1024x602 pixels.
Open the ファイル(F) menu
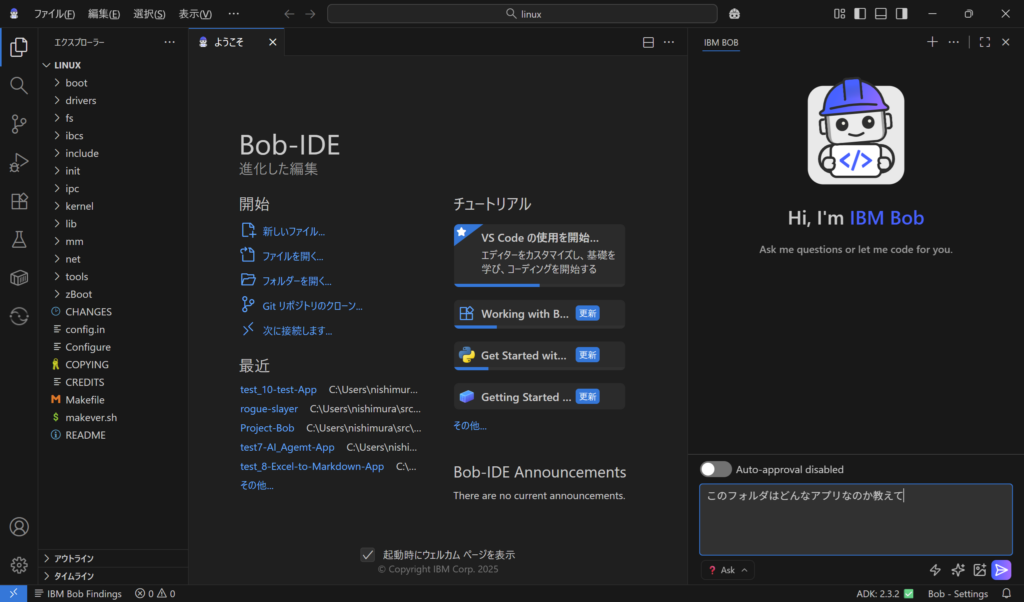point(54,14)
